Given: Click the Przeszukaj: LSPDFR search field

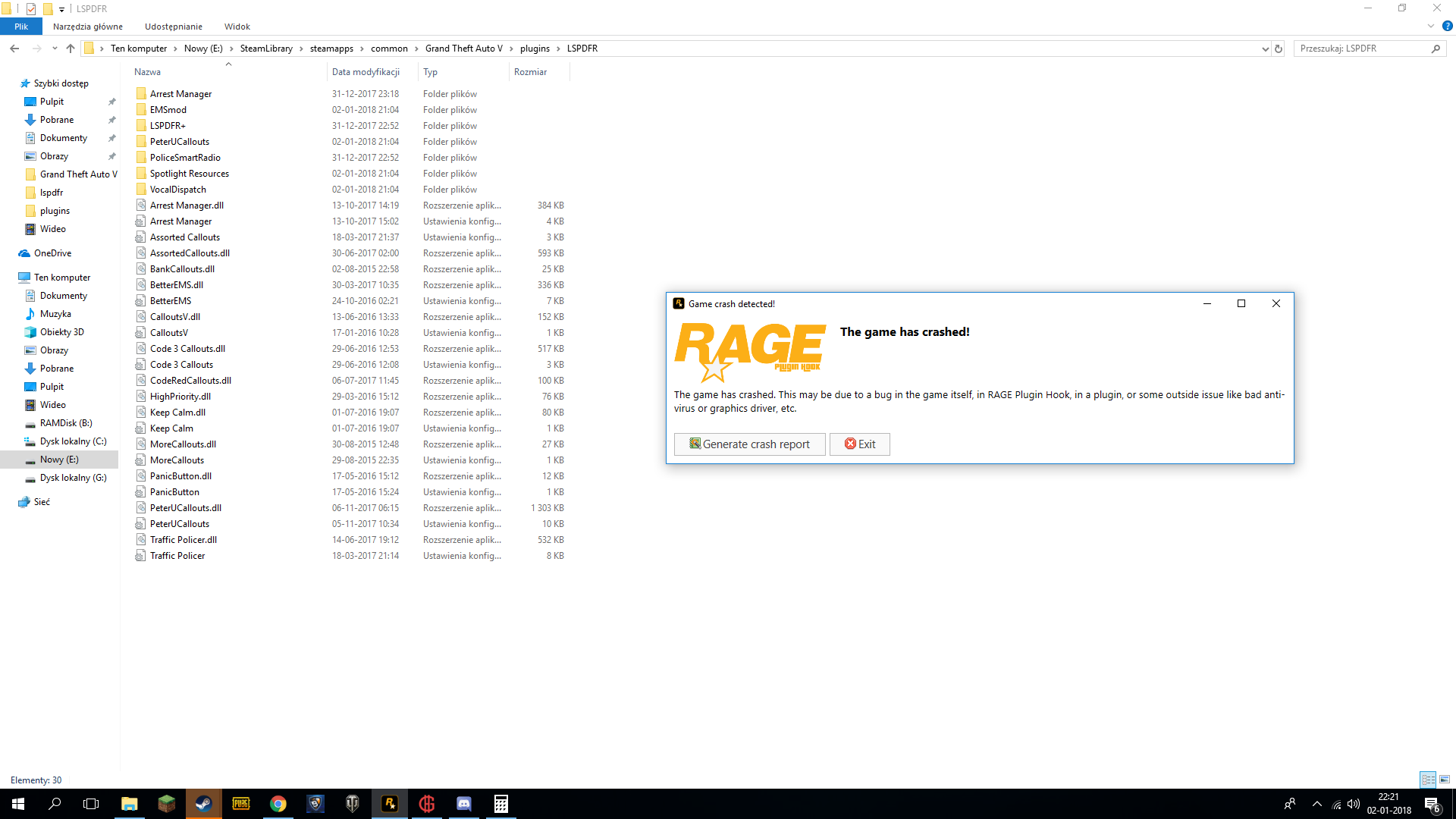Looking at the screenshot, I should [1361, 49].
